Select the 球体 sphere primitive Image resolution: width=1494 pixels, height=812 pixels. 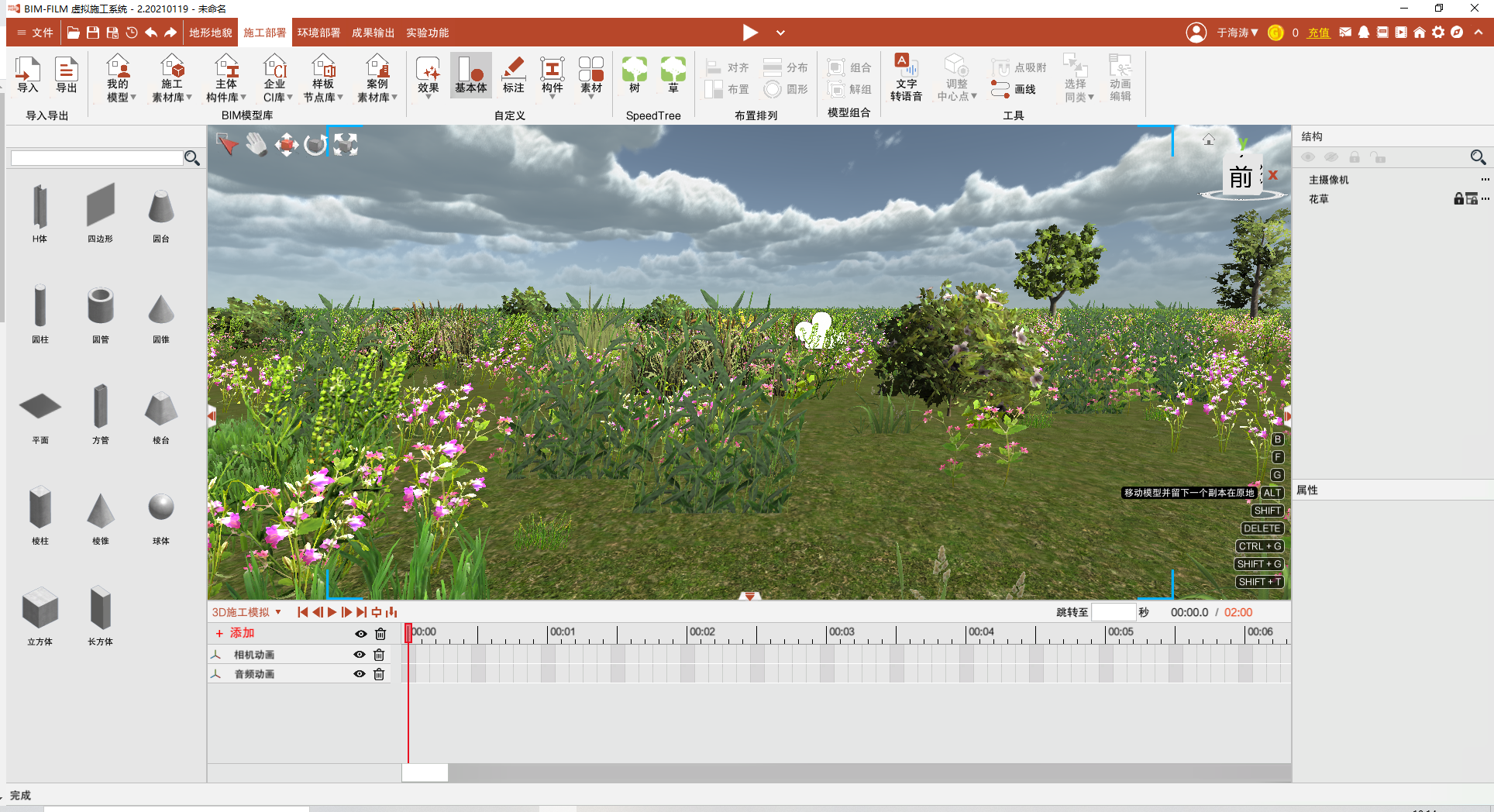pyautogui.click(x=160, y=508)
